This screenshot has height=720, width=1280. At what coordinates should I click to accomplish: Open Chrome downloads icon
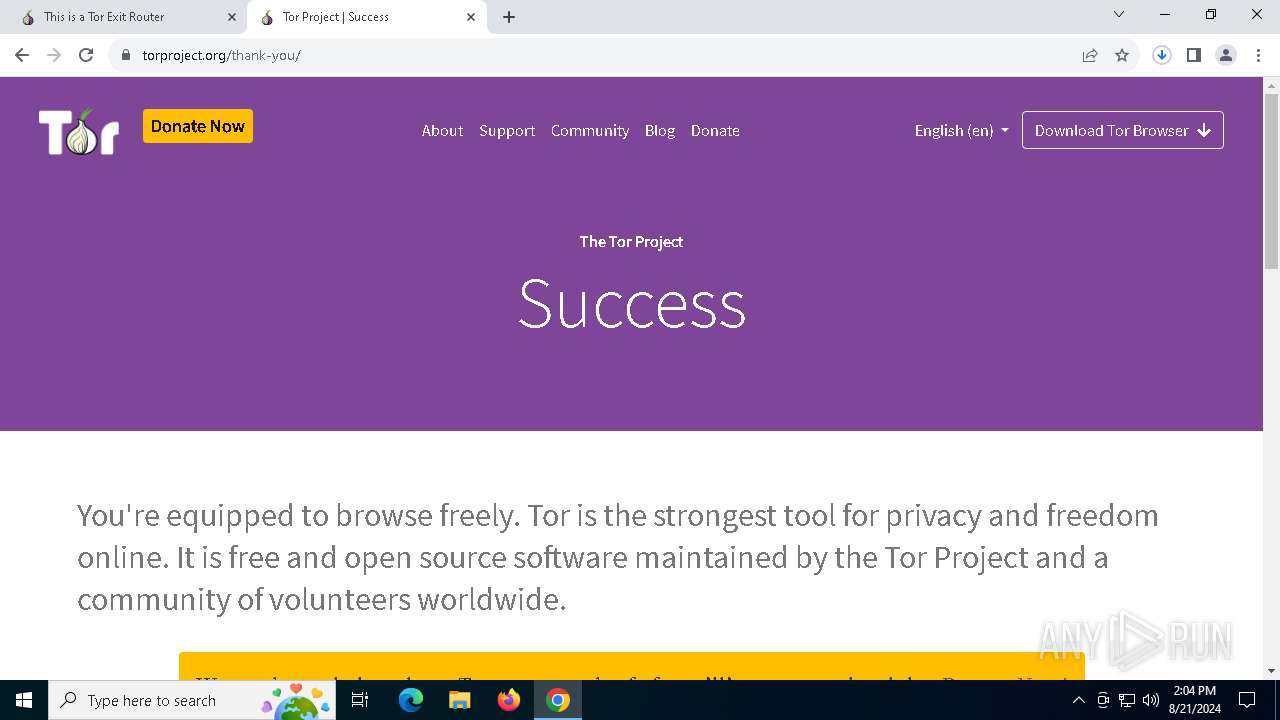click(x=1162, y=55)
